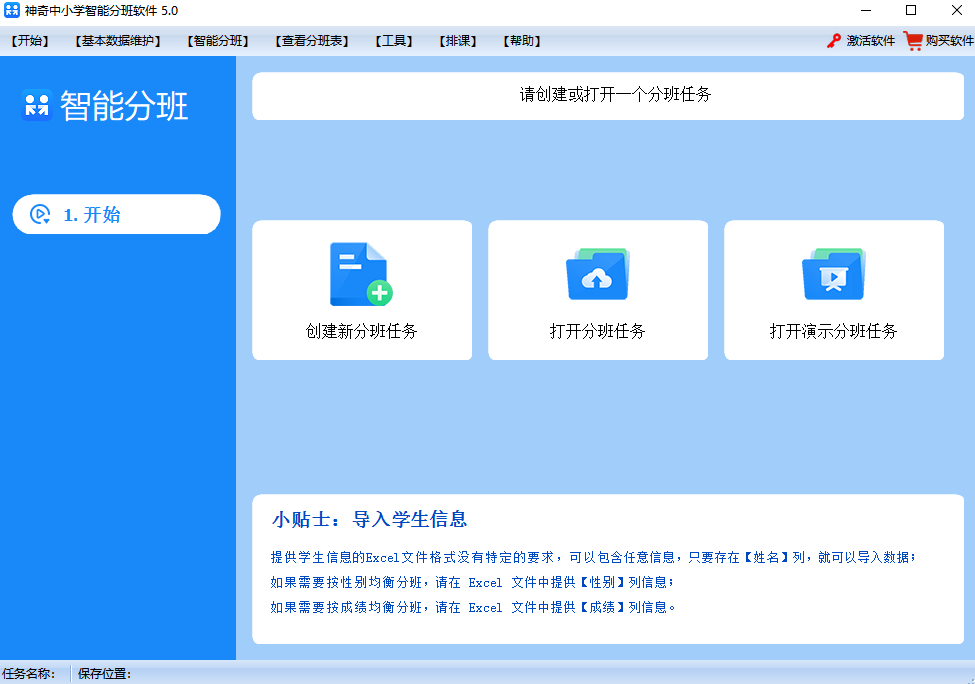
Task: Click the 智能分班 logo icon in the sidebar
Action: tap(36, 107)
